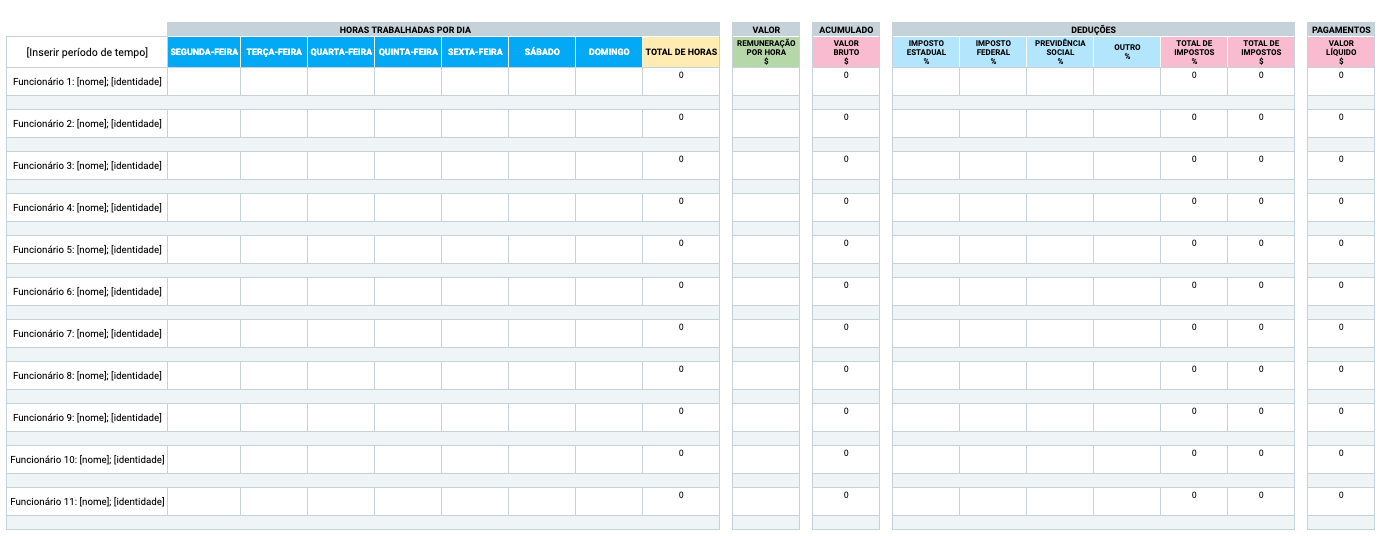Click Funcionário 11 Valor Líquido value
1383x536 pixels.
tap(1341, 502)
